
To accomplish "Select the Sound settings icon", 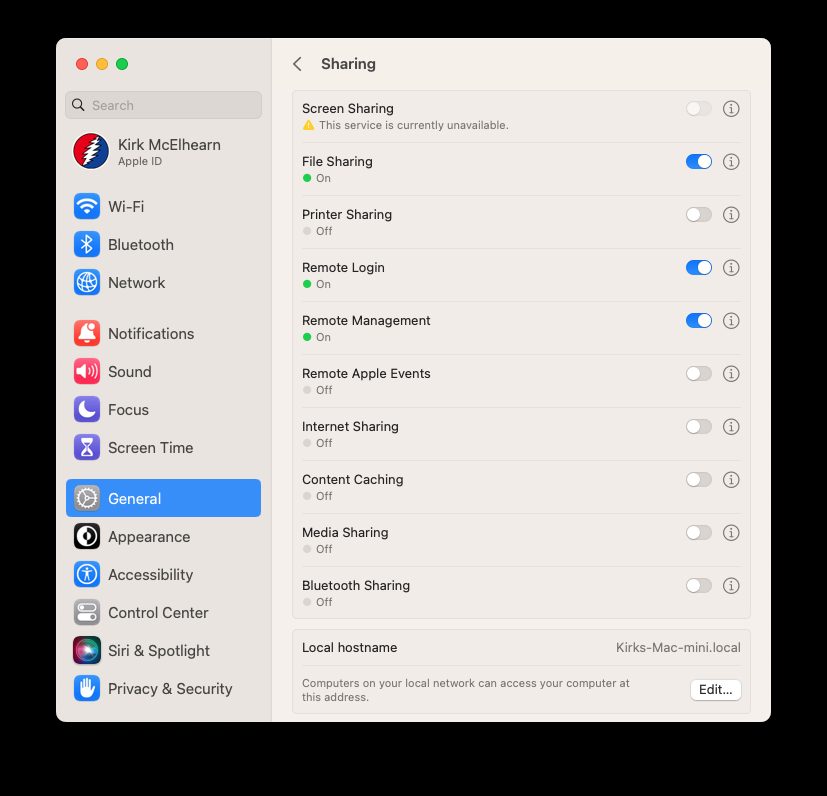I will tap(86, 371).
